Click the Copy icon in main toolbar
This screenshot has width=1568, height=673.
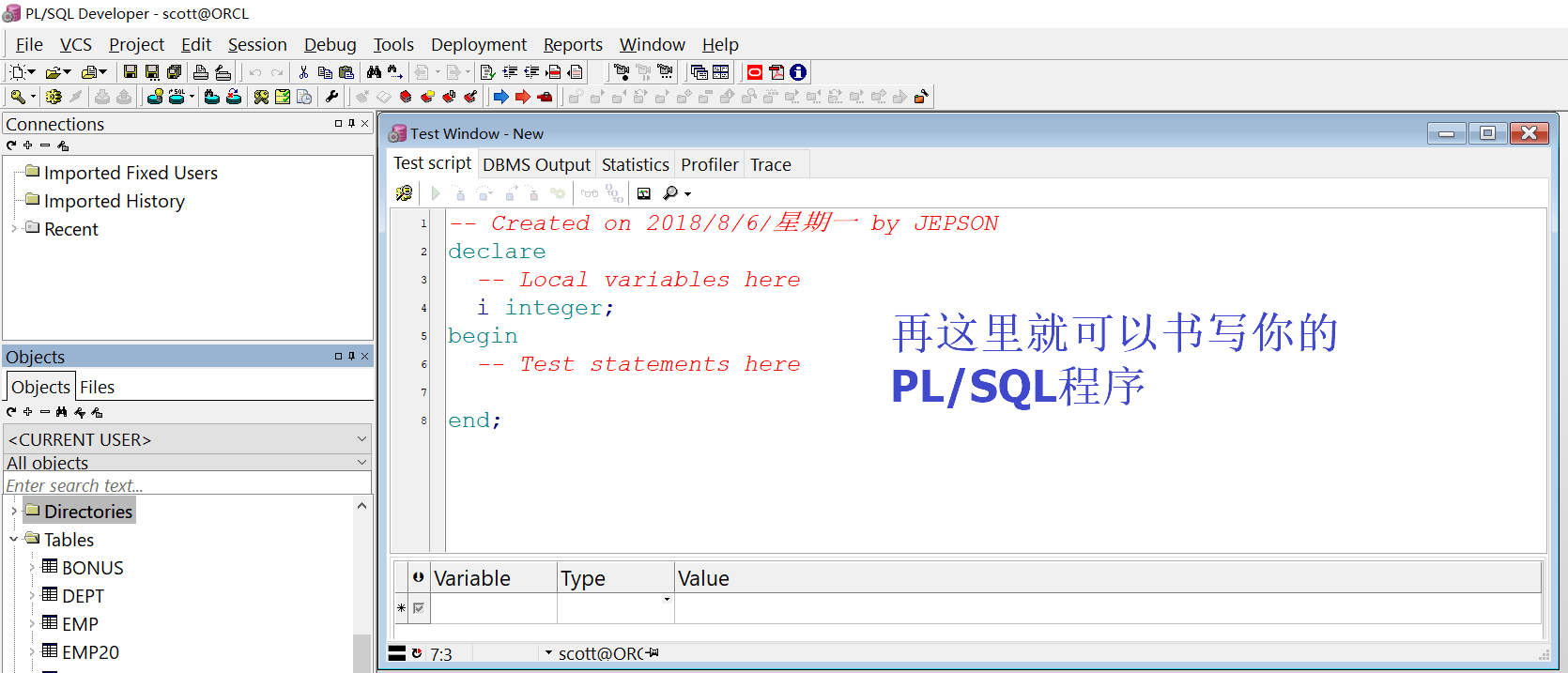coord(325,72)
